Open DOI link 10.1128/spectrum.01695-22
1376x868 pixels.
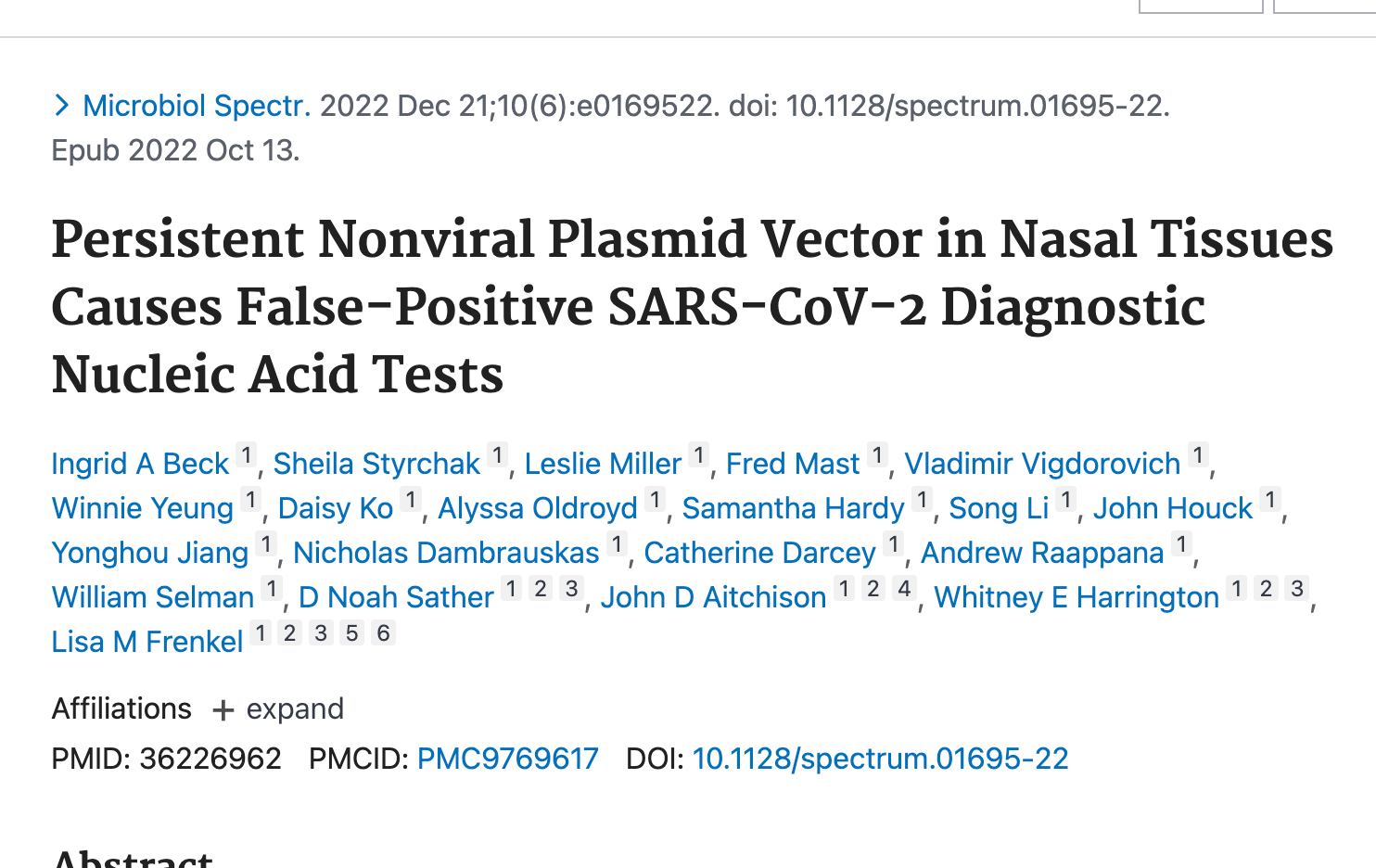880,759
